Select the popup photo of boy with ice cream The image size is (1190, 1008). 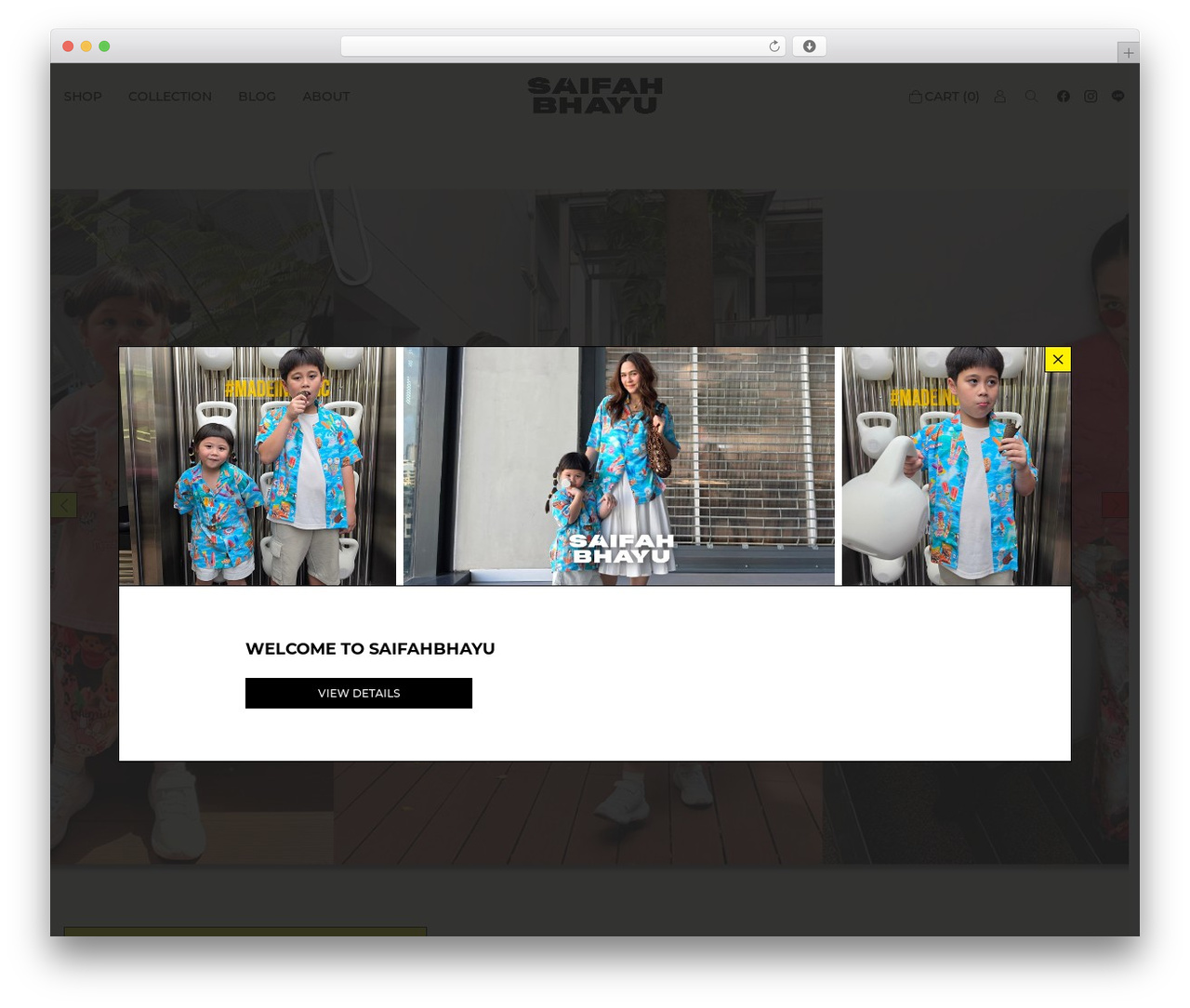pos(956,466)
